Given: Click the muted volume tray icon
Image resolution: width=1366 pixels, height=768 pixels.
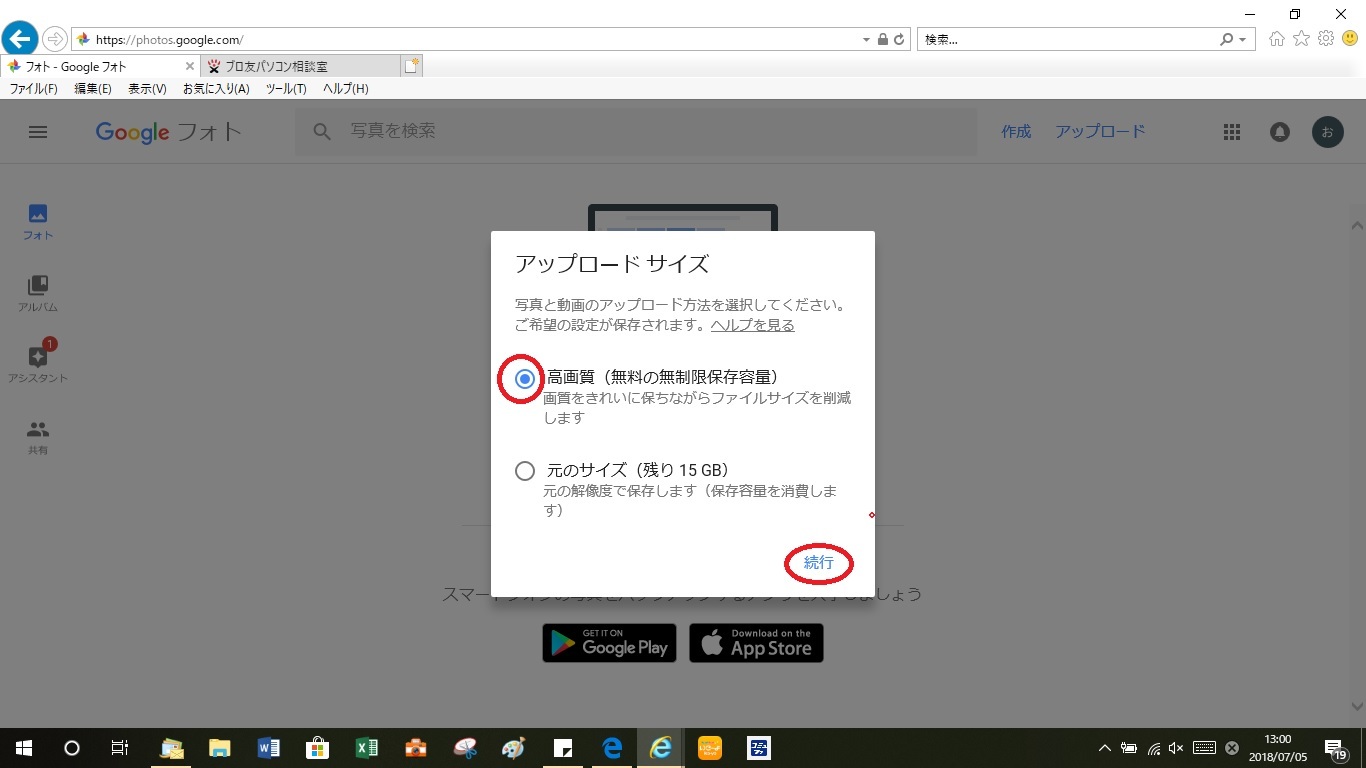Looking at the screenshot, I should (1176, 748).
